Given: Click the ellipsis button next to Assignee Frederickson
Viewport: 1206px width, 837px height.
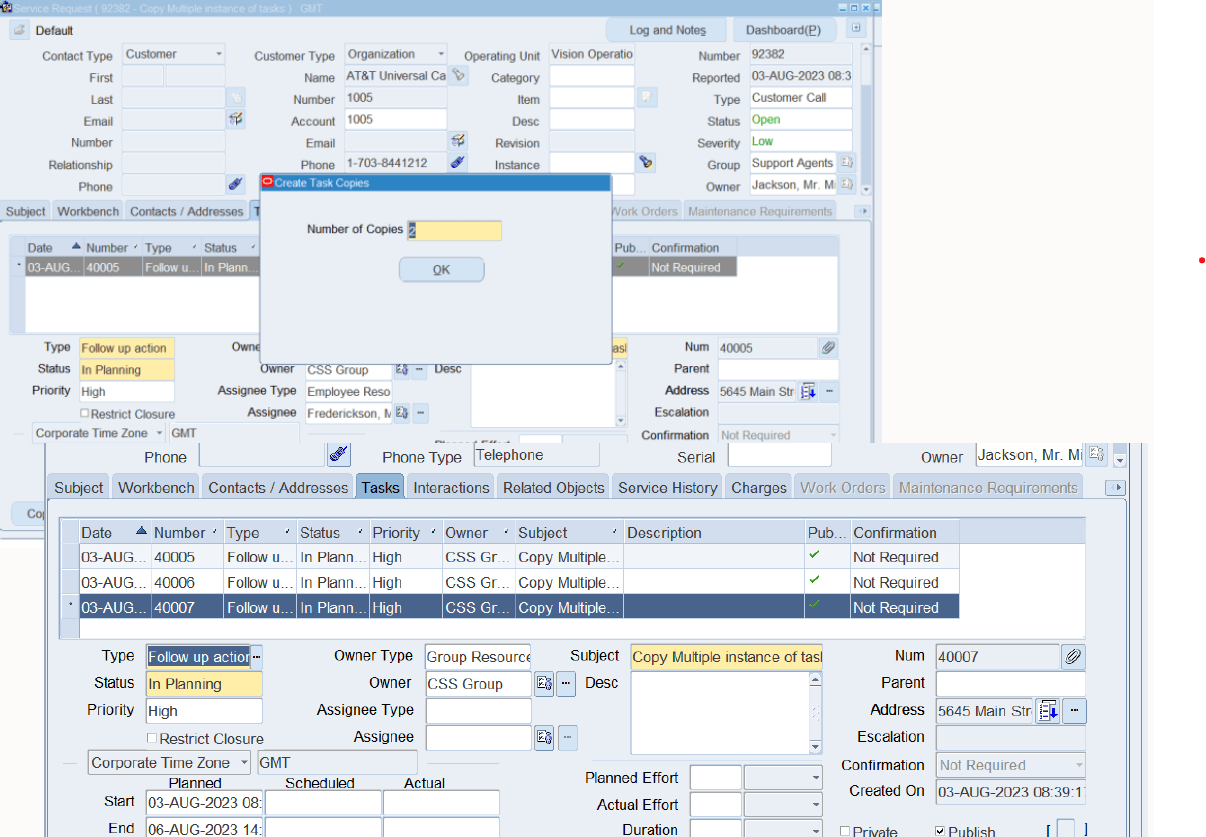Looking at the screenshot, I should pyautogui.click(x=421, y=412).
